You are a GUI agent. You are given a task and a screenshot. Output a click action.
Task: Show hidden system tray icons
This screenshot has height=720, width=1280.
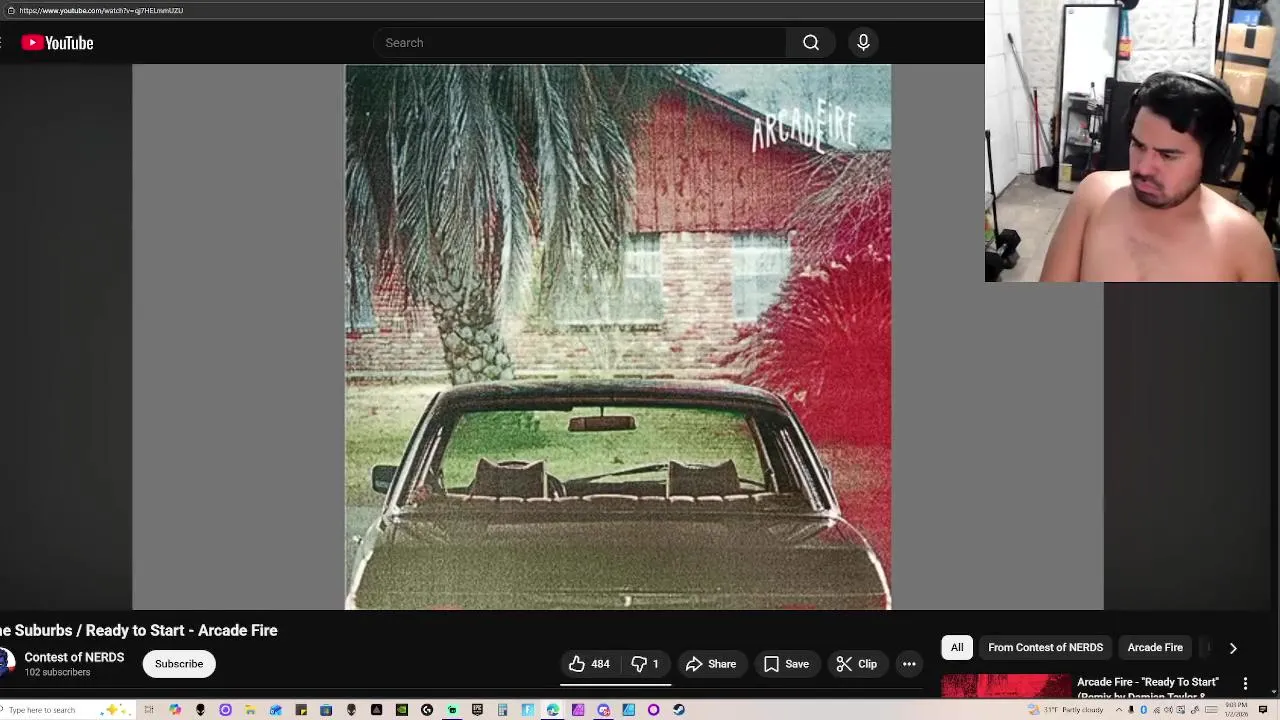click(1119, 710)
